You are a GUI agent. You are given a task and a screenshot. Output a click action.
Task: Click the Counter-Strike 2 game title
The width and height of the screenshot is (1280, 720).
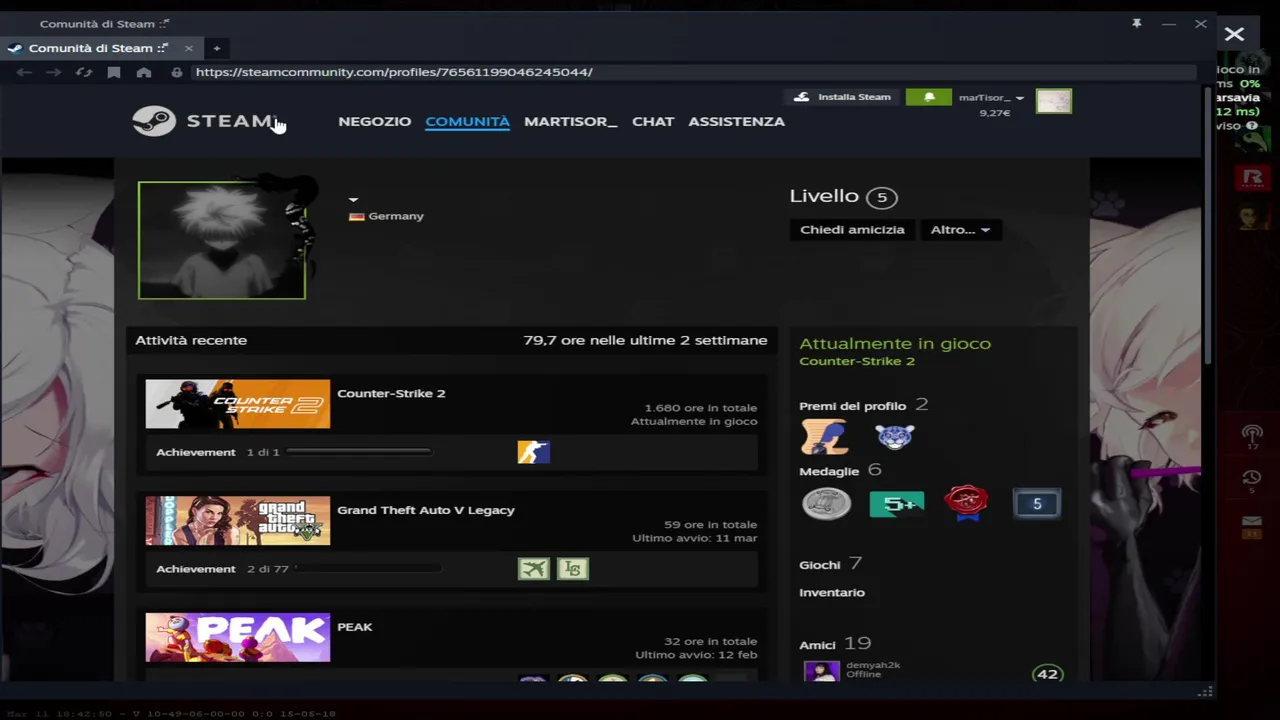tap(391, 393)
